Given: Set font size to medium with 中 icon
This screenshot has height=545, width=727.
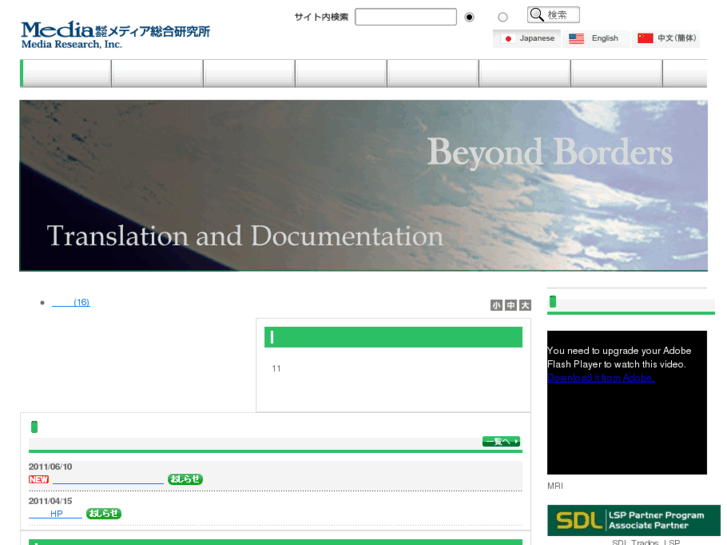Looking at the screenshot, I should point(510,305).
